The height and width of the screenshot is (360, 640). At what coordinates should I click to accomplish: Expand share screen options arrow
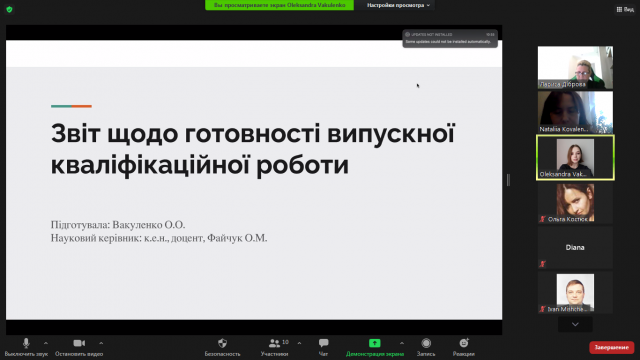pos(402,343)
